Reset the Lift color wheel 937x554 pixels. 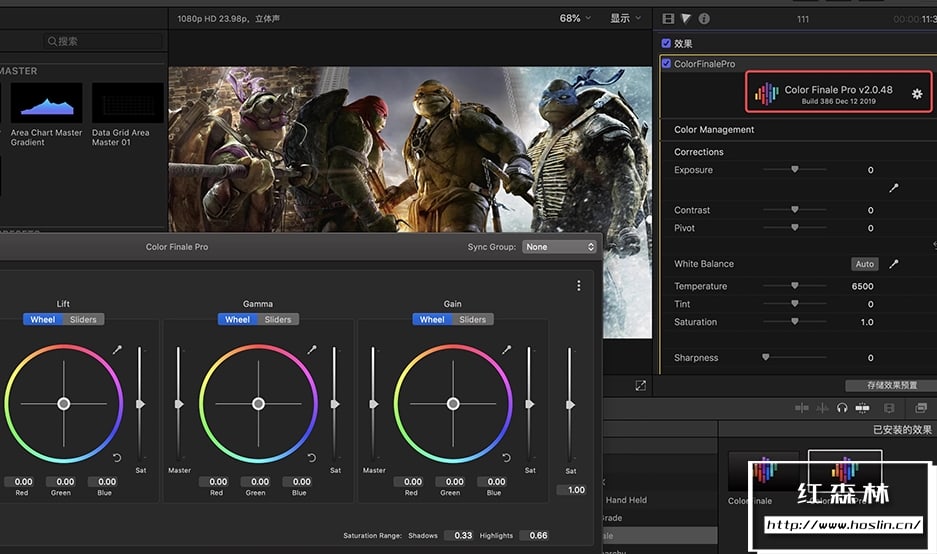(x=117, y=458)
